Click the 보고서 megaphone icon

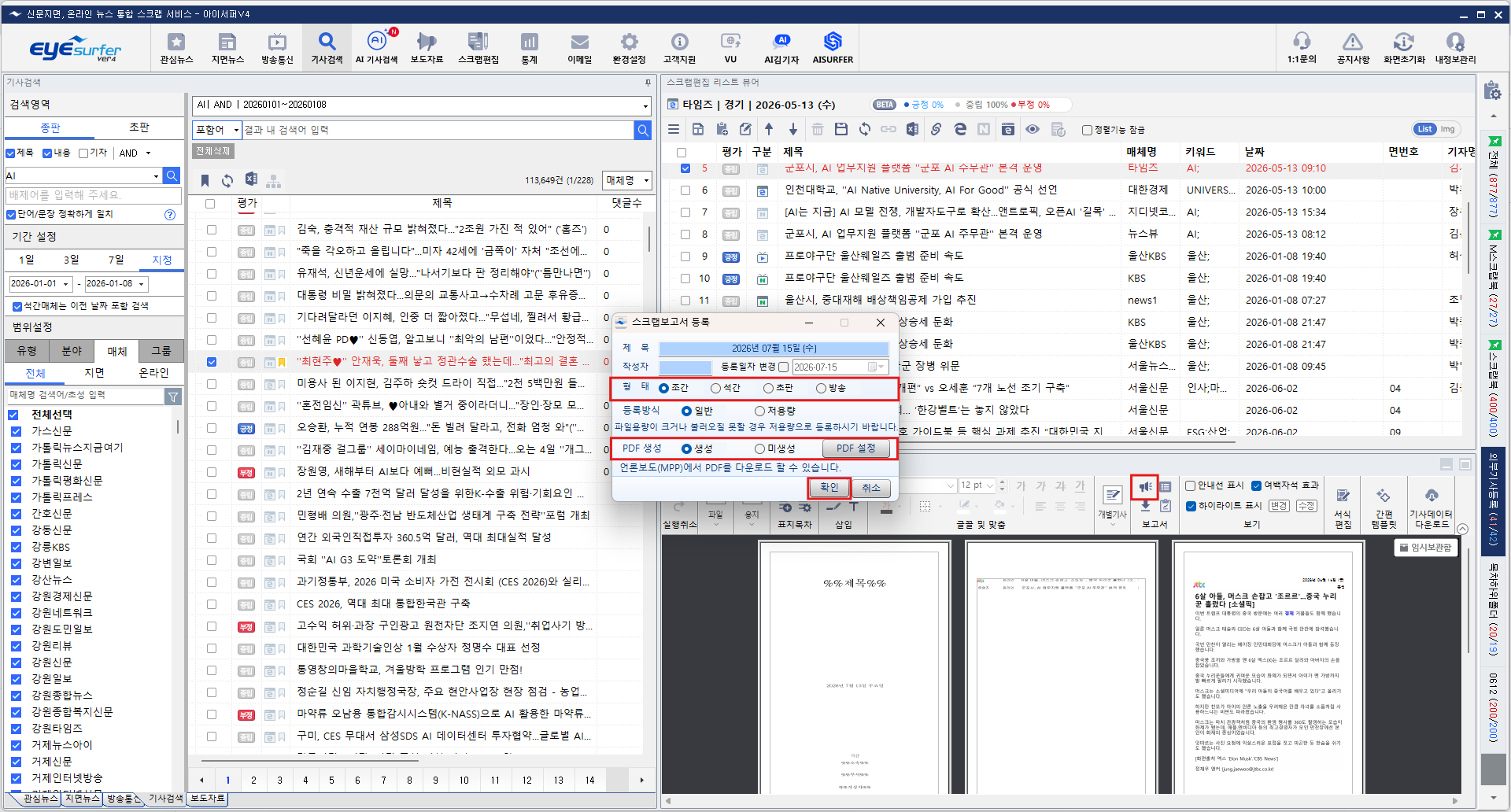(x=1145, y=487)
